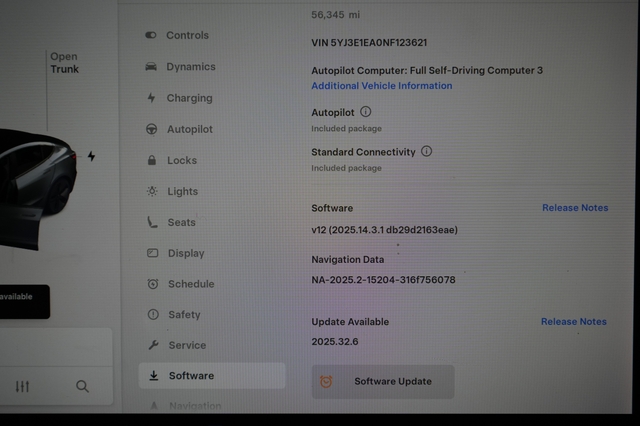Tap the charging bolt icon by car
The width and height of the screenshot is (640, 426).
tap(91, 156)
